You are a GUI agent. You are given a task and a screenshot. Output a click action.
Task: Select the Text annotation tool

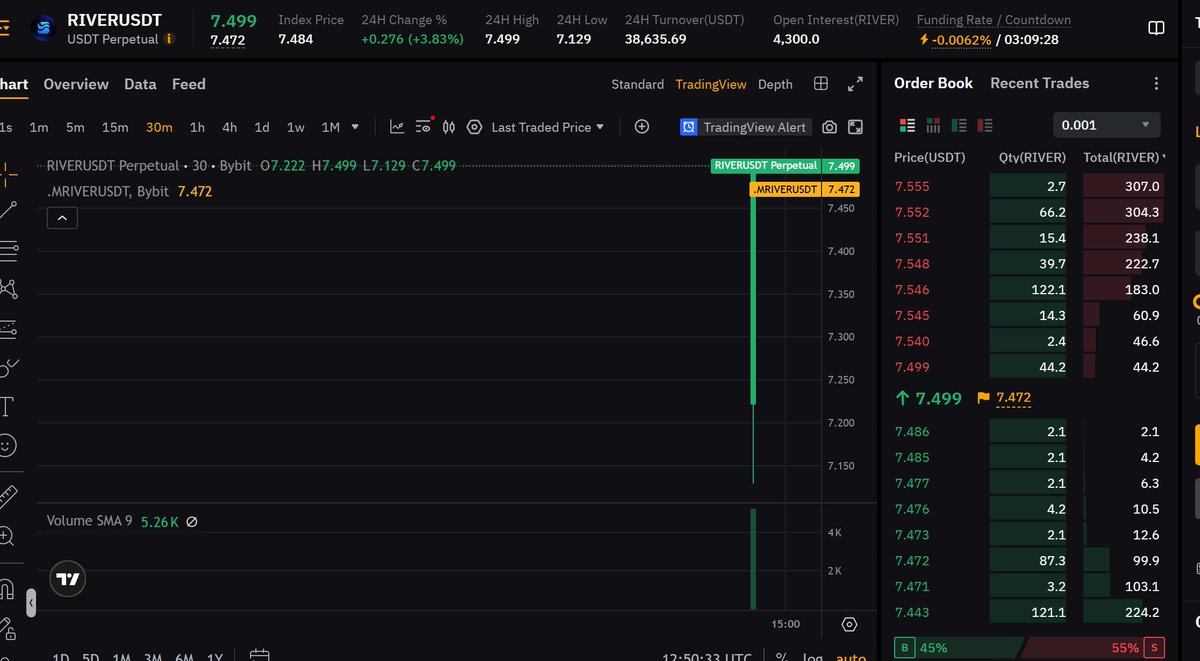click(x=8, y=406)
